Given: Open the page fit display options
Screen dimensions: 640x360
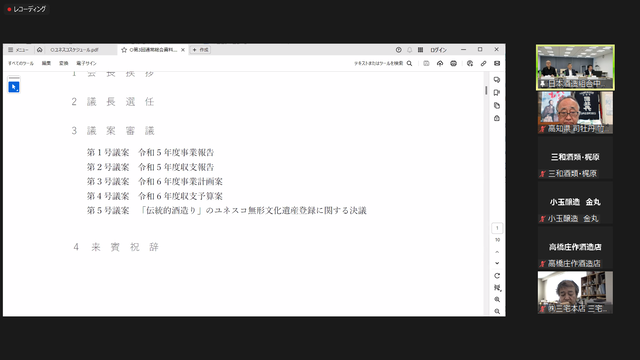Looking at the screenshot, I should (497, 288).
